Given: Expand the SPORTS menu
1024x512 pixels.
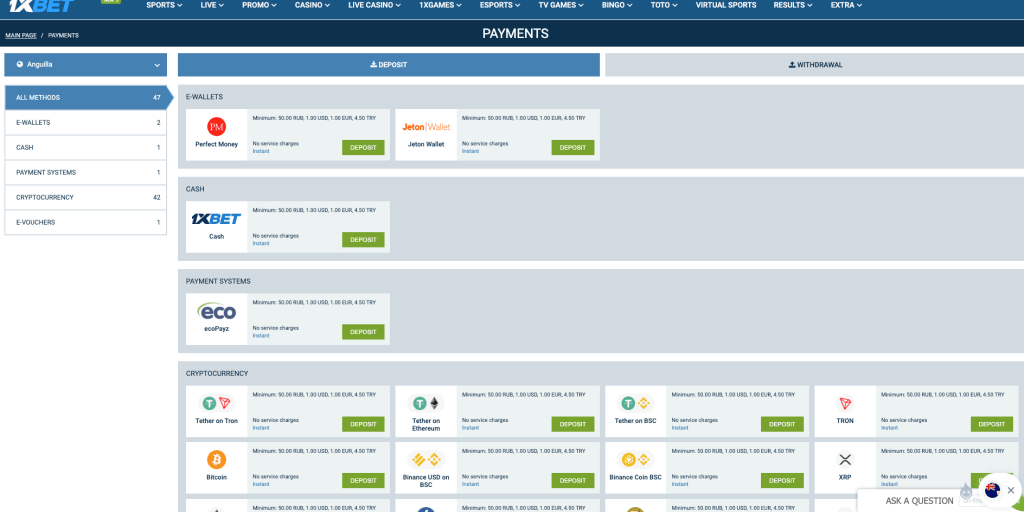Looking at the screenshot, I should coord(164,5).
